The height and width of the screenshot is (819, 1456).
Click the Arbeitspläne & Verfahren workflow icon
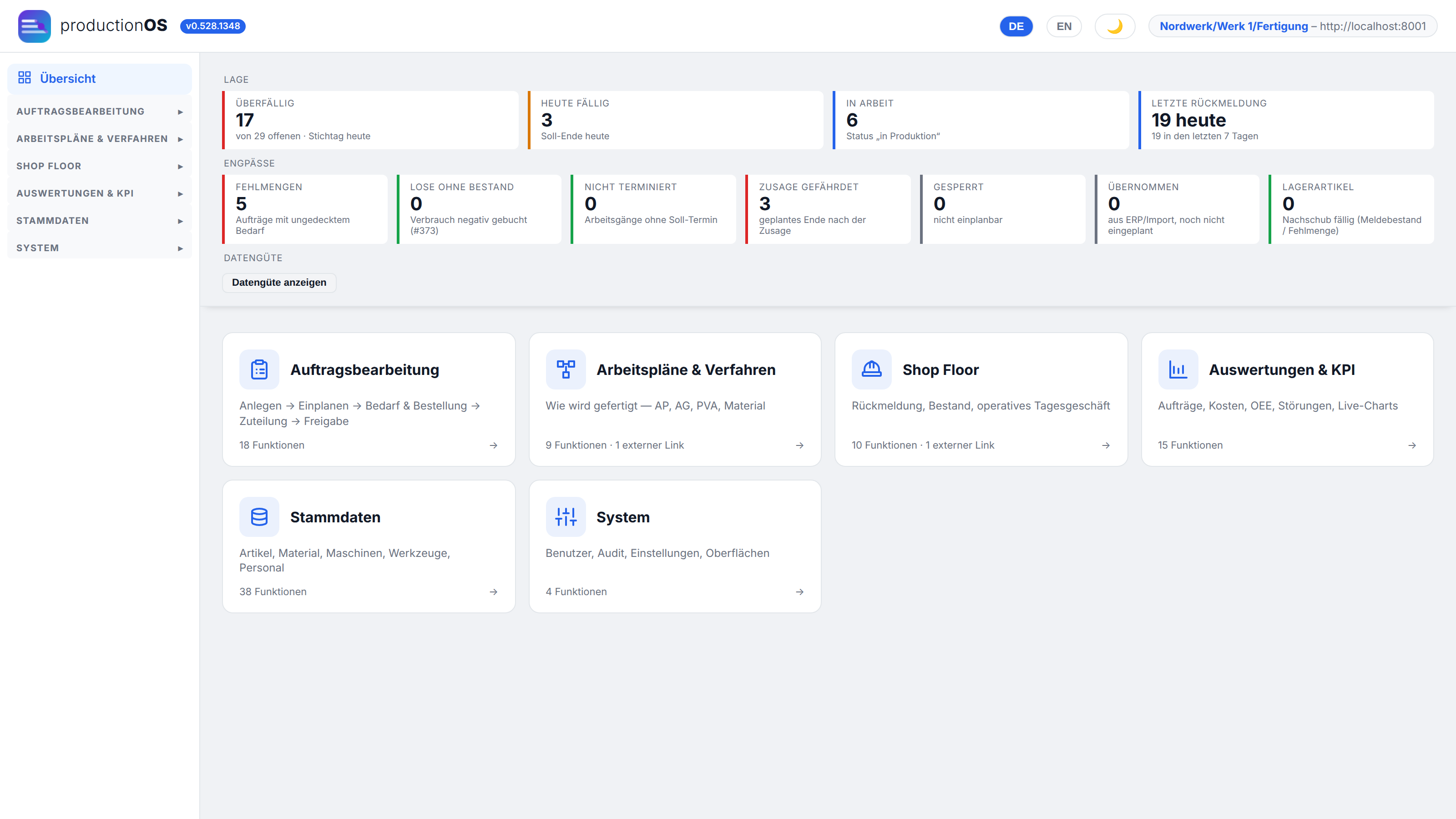(565, 369)
